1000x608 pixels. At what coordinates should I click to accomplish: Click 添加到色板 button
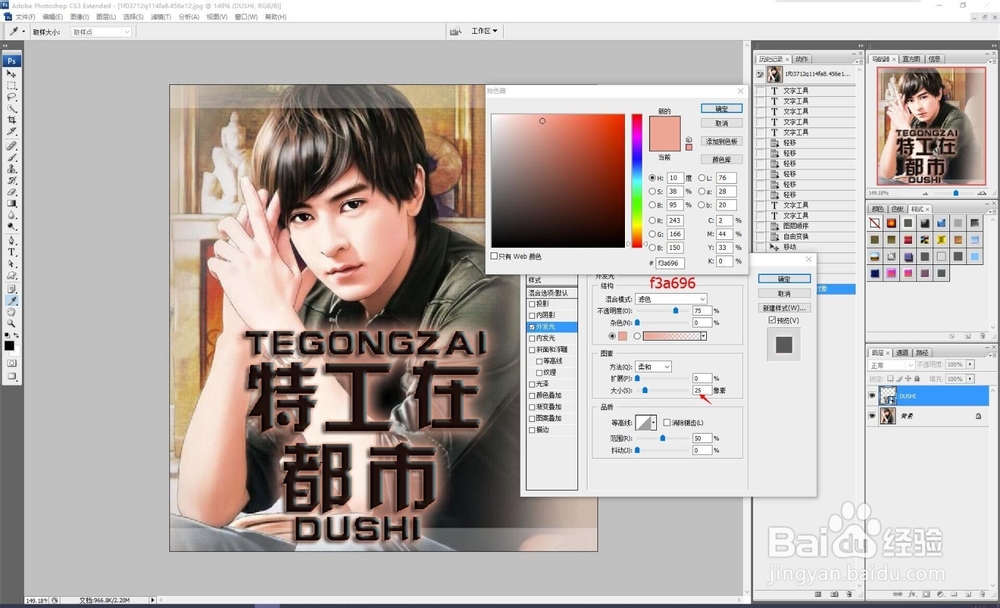[x=721, y=141]
